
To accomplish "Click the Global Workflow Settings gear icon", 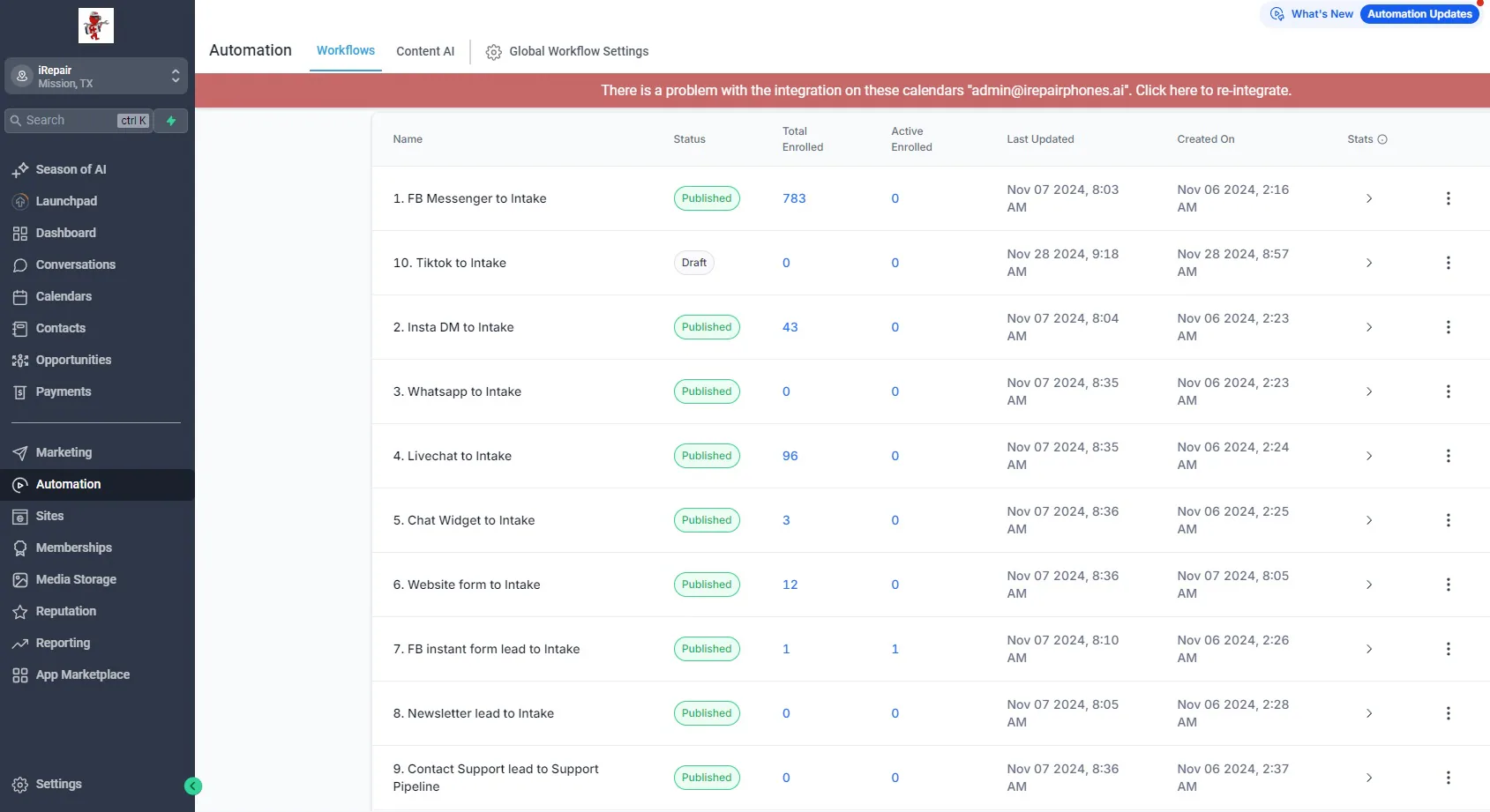I will tap(494, 52).
